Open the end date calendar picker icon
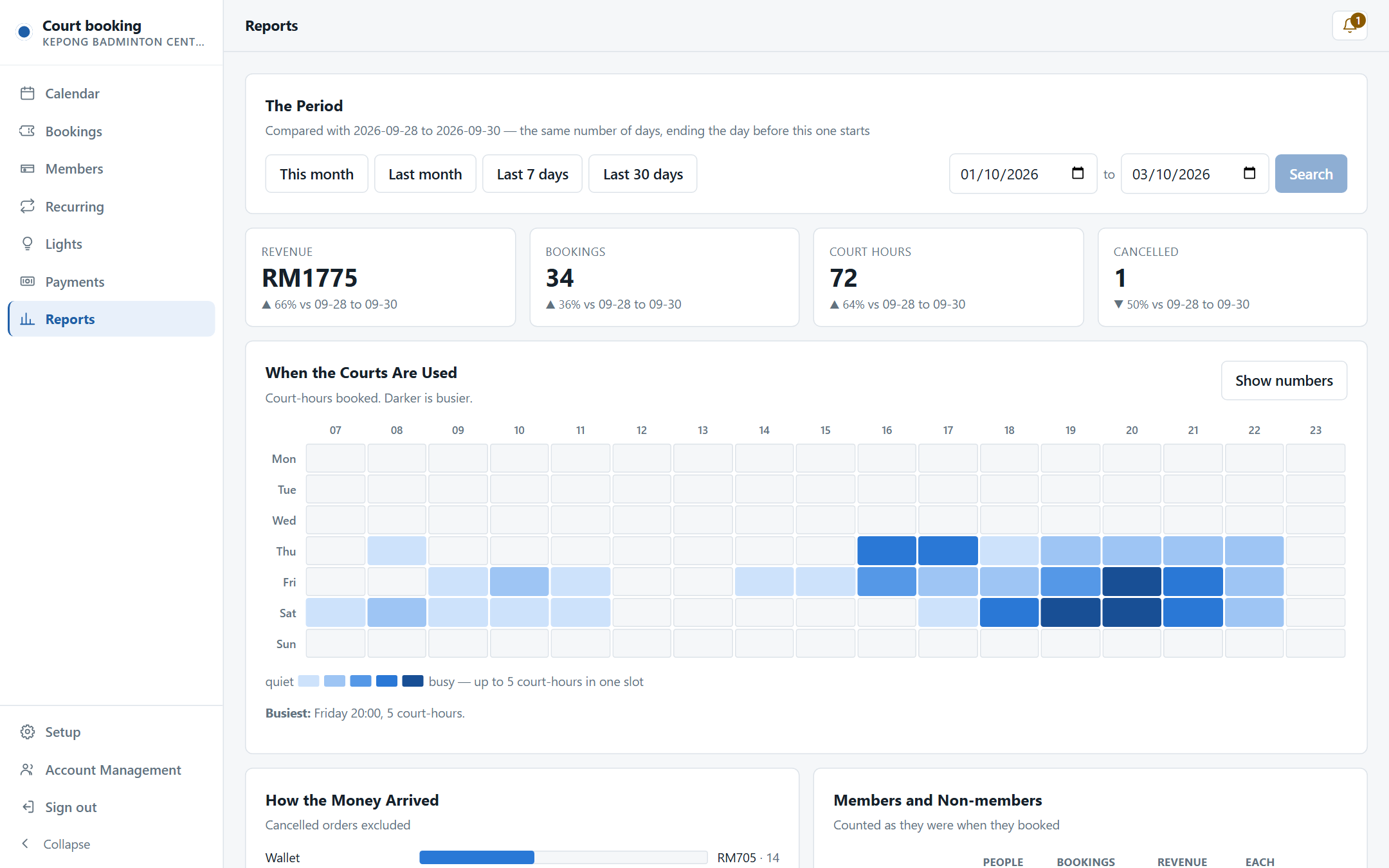This screenshot has height=868, width=1389. pos(1249,174)
